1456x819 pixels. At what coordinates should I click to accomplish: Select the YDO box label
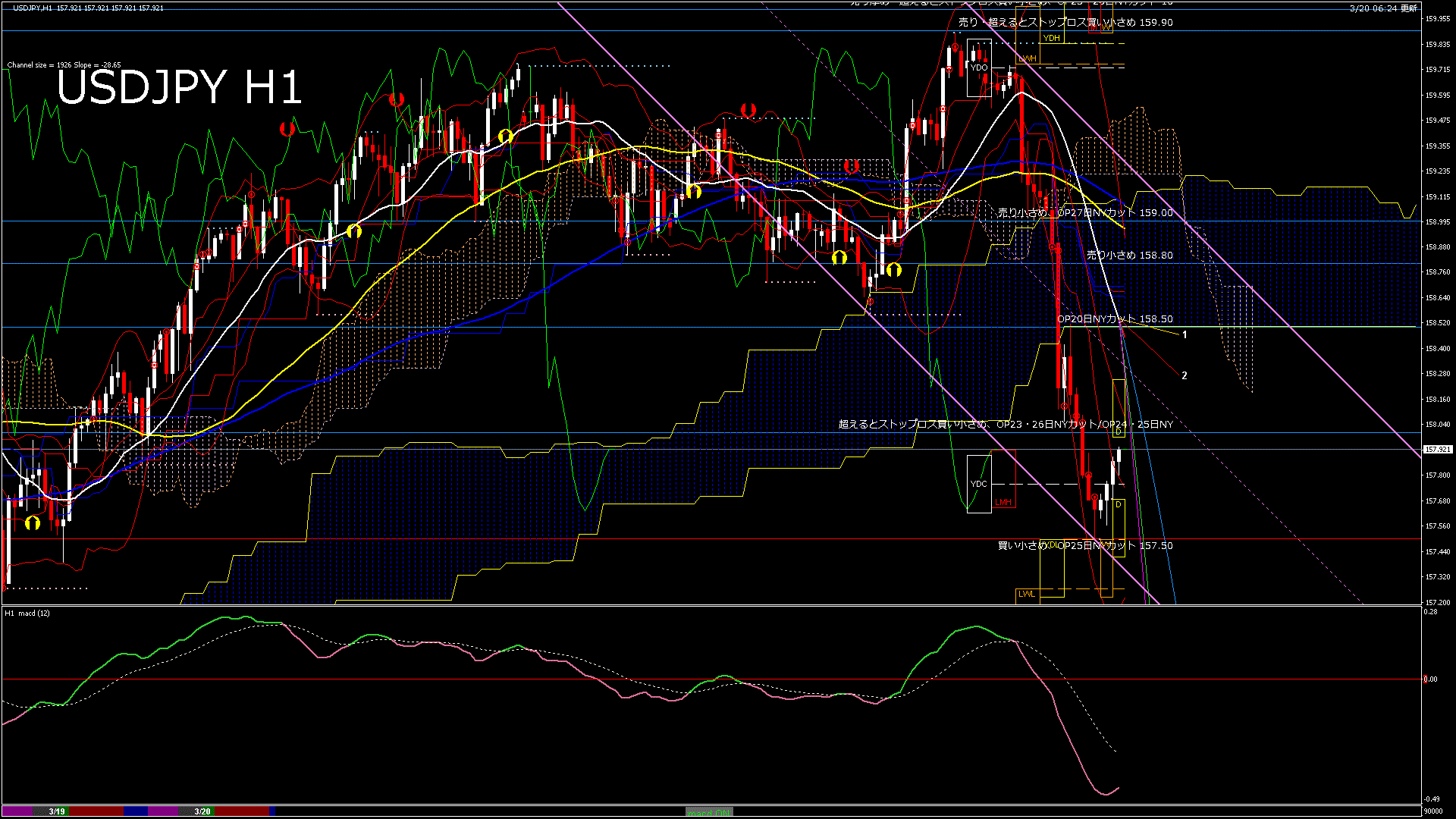979,67
